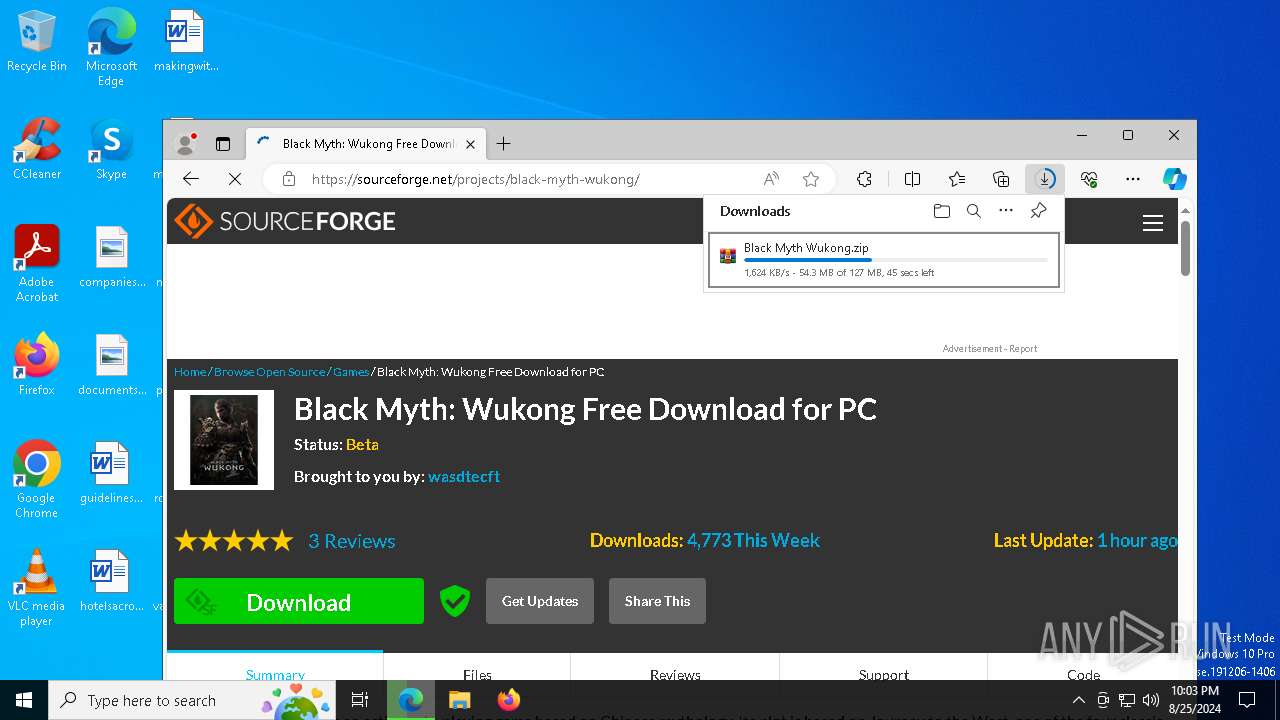
Task: Click the green security shield icon
Action: (x=455, y=601)
